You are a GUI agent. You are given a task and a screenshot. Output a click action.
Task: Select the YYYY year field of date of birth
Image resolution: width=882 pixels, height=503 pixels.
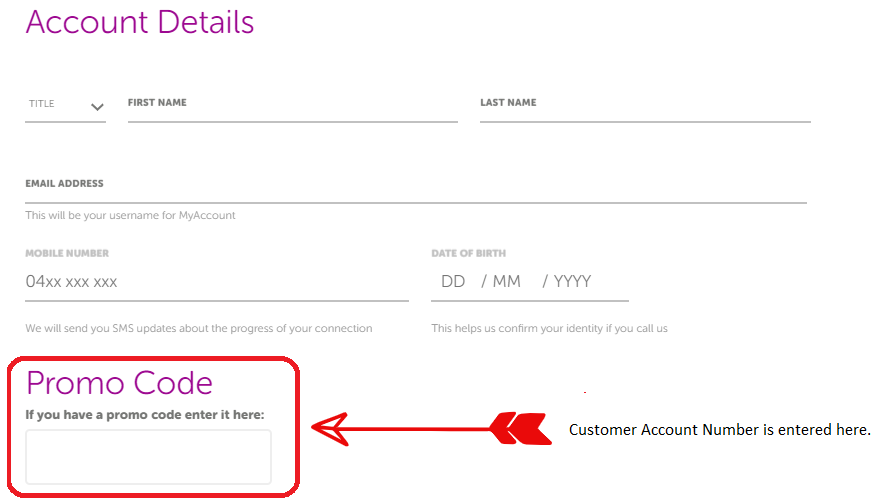point(572,281)
